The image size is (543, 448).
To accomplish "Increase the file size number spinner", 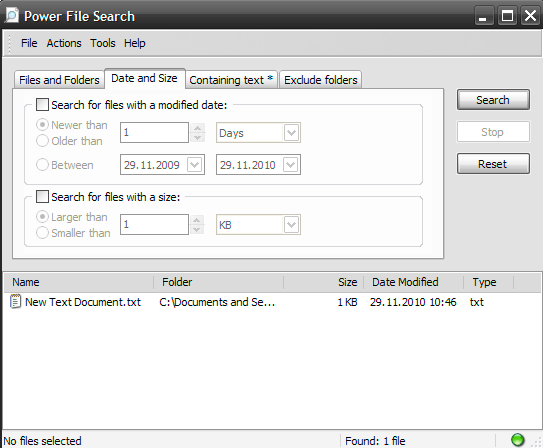I will pos(197,220).
